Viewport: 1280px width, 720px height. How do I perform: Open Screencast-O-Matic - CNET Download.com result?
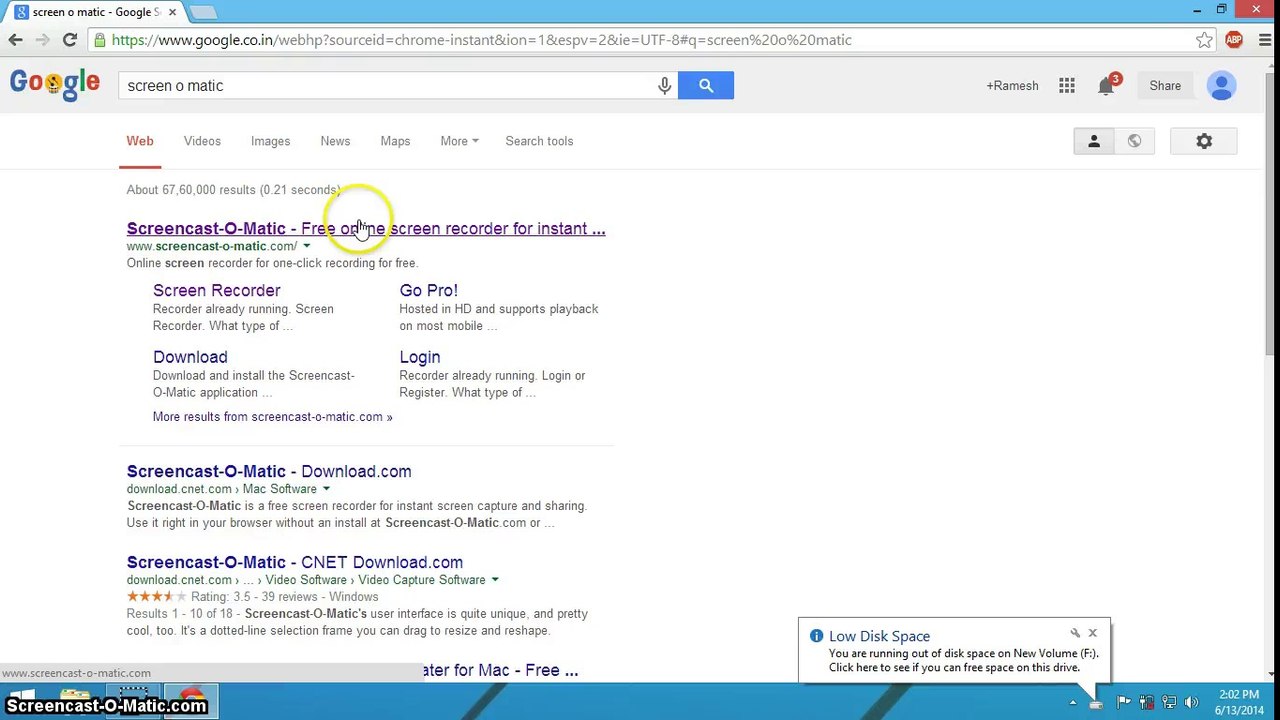click(295, 562)
